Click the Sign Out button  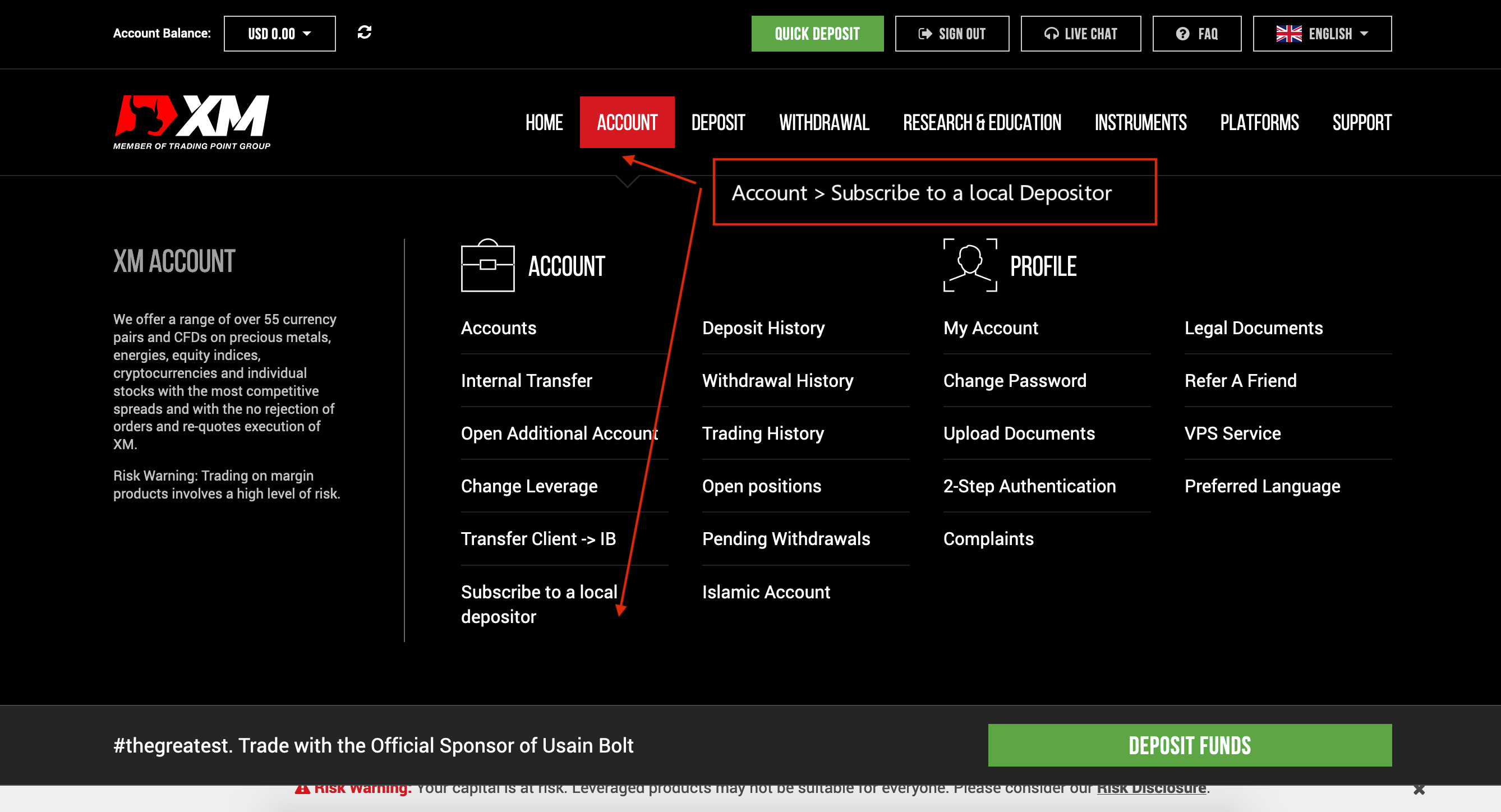click(x=952, y=34)
